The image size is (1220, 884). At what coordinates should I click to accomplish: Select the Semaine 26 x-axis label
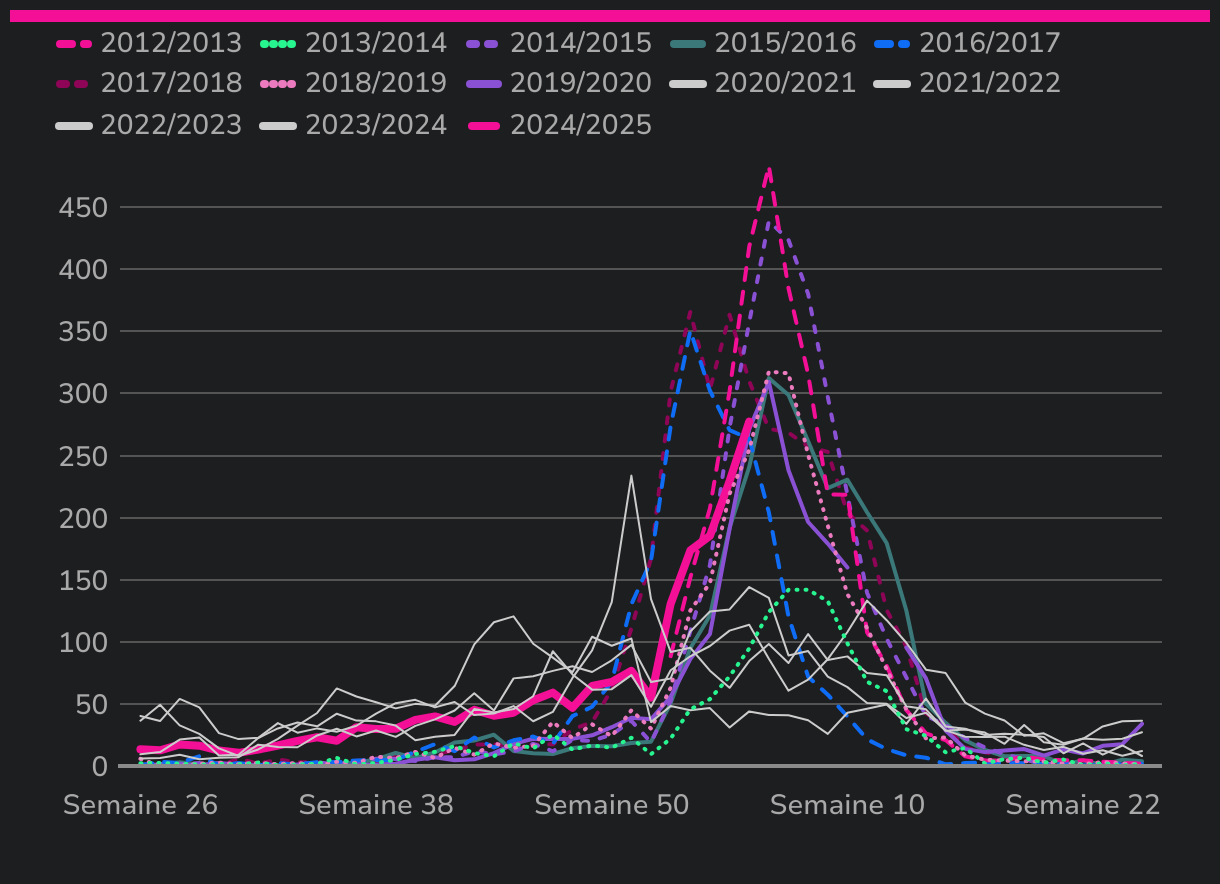click(x=140, y=805)
